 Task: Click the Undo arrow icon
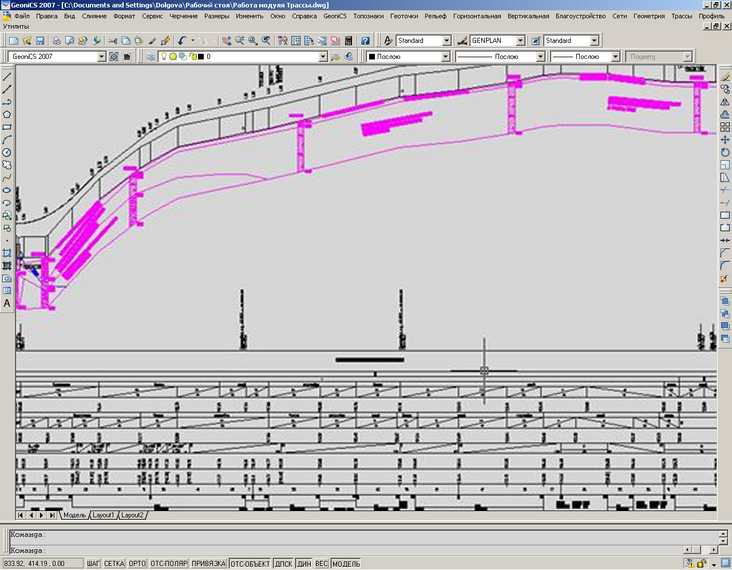coord(183,41)
